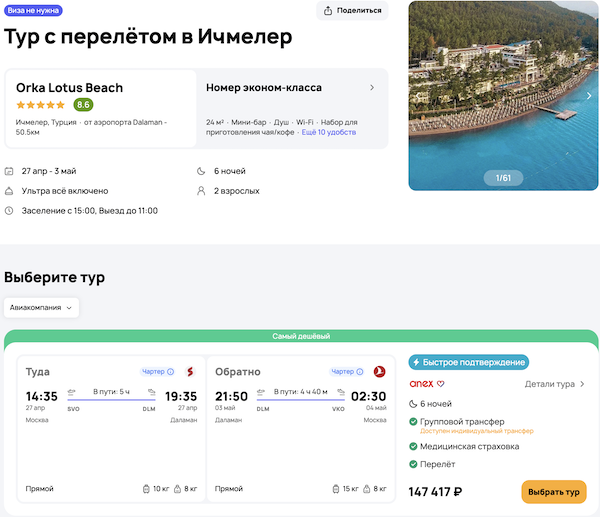The height and width of the screenshot is (517, 600).
Task: Click the outbound Чартер info icon
Action: pos(170,372)
